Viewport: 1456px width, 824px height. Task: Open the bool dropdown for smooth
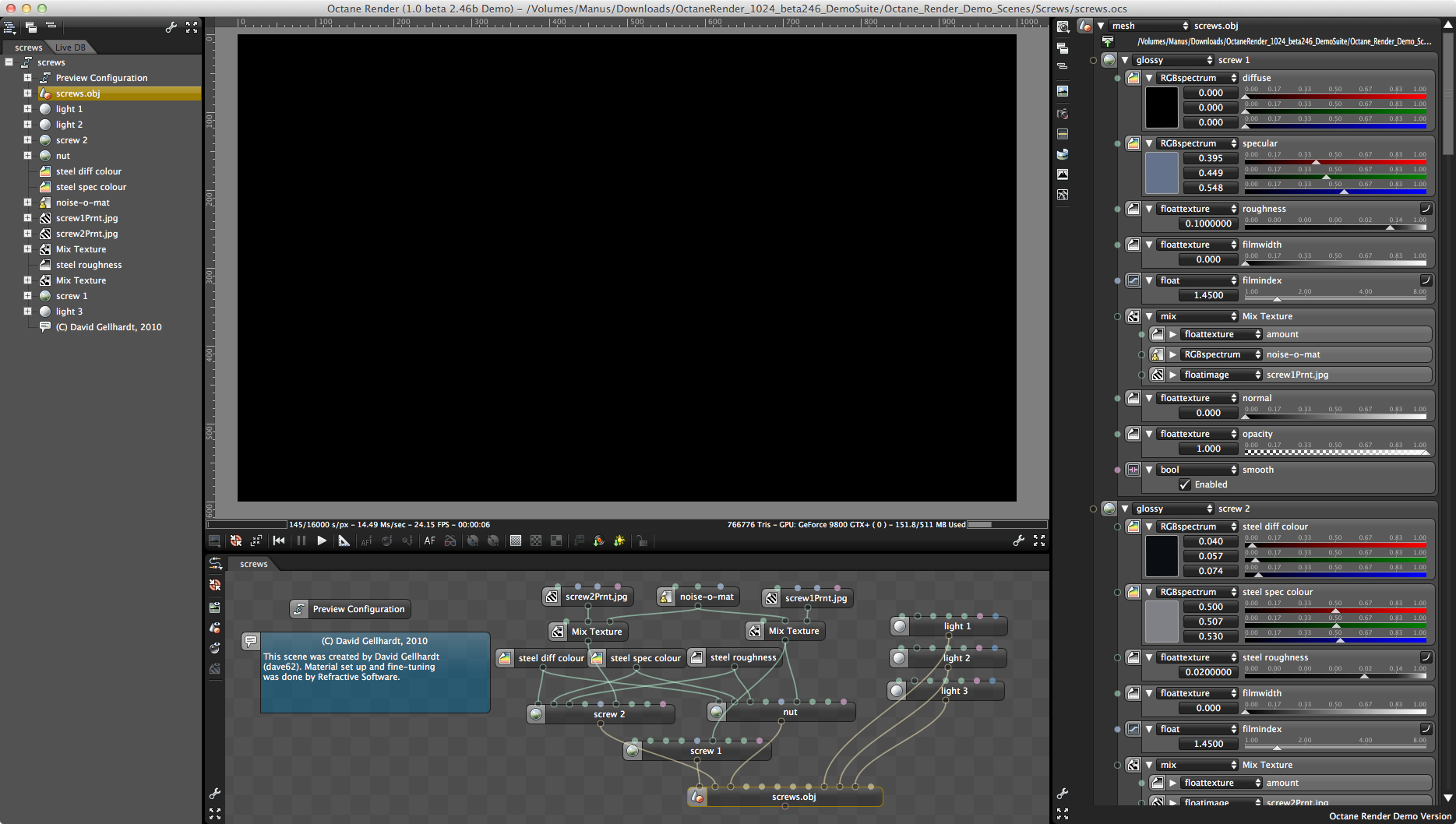point(1198,470)
